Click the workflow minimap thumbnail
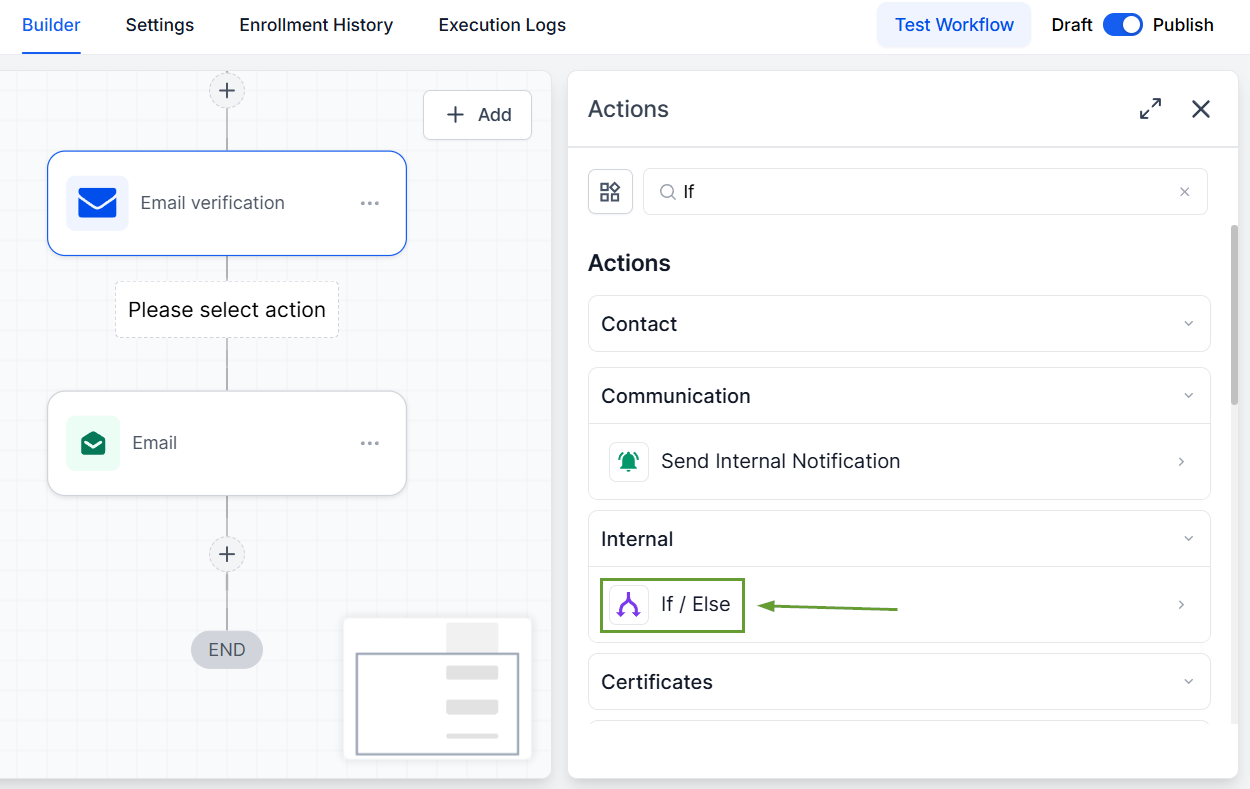 tap(437, 688)
